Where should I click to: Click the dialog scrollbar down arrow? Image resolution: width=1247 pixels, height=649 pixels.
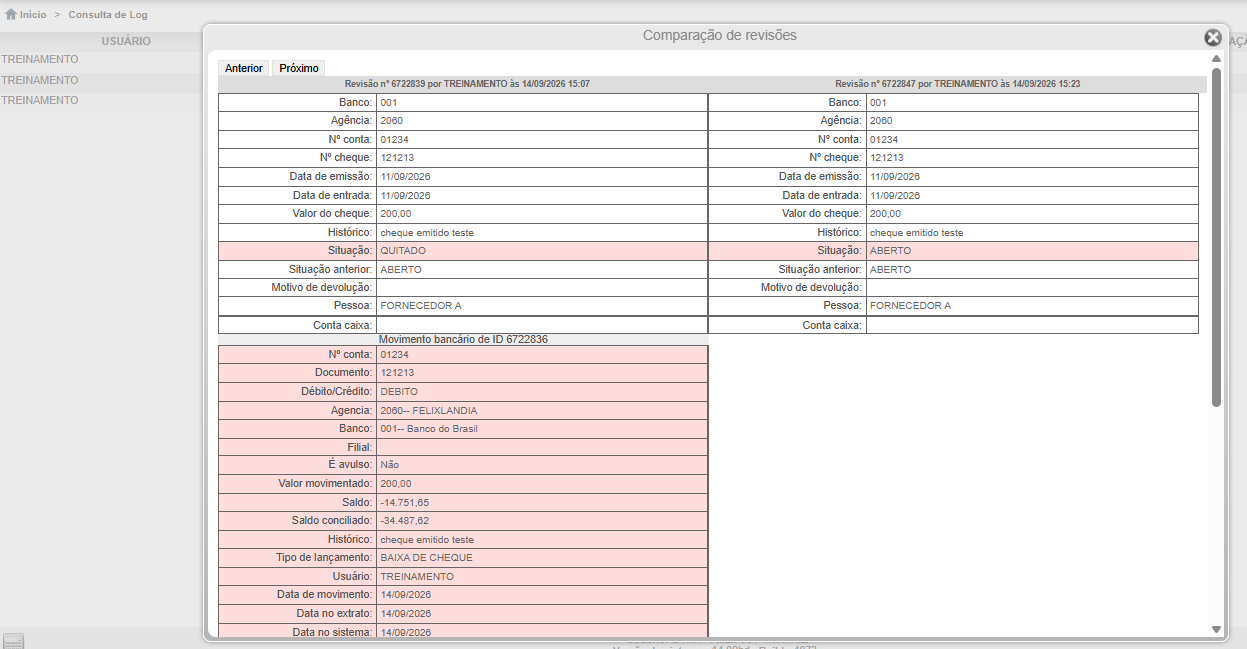[x=1216, y=629]
